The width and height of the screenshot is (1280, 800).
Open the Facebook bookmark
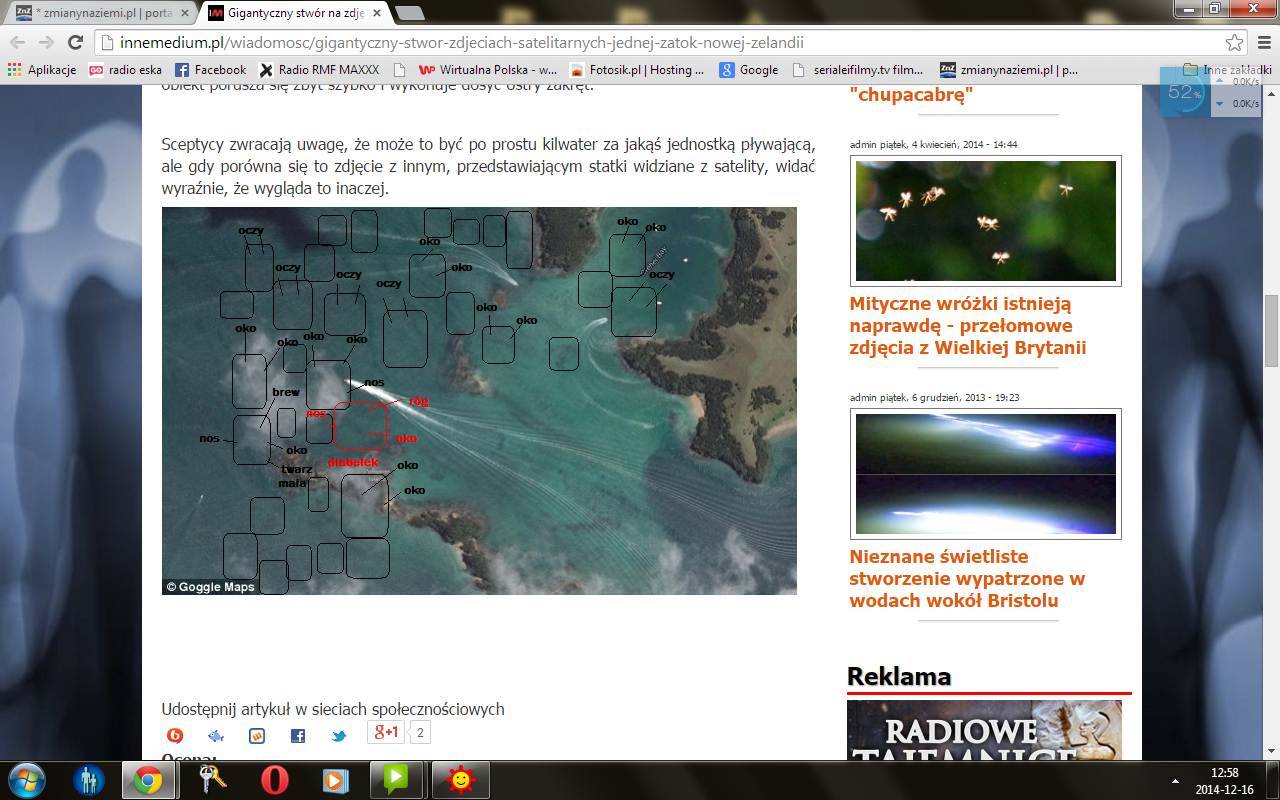[210, 70]
